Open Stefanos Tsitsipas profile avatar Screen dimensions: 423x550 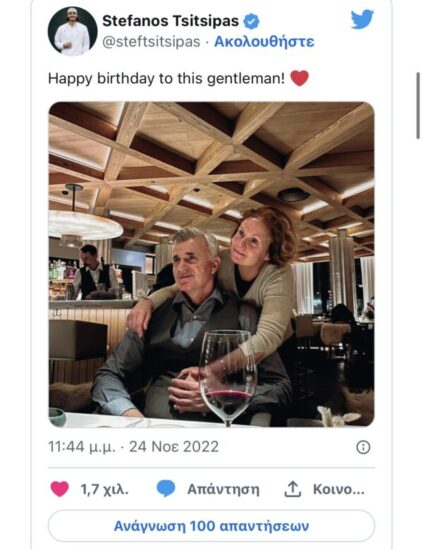tap(72, 31)
